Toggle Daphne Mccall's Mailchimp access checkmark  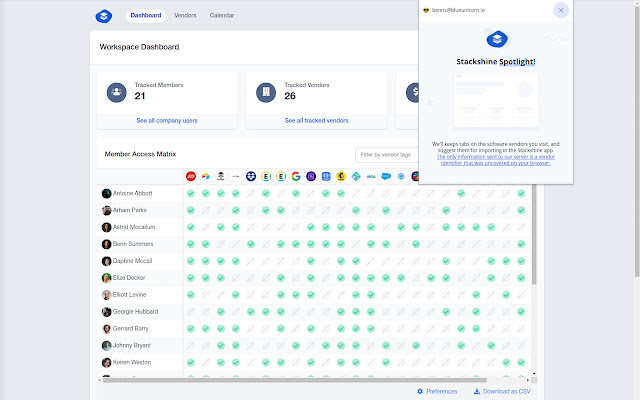[x=341, y=261]
